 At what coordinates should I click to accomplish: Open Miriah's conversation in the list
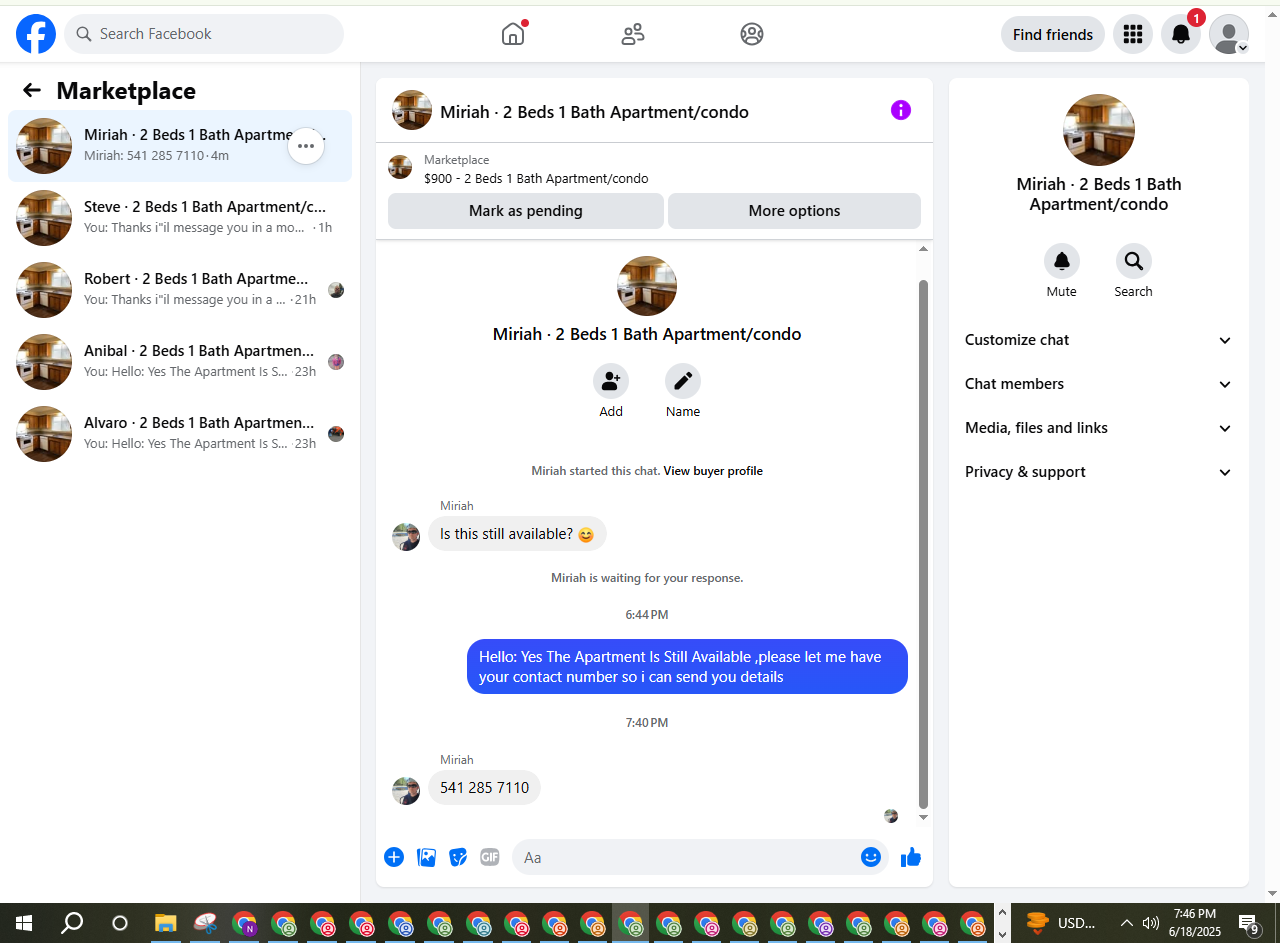pyautogui.click(x=180, y=146)
